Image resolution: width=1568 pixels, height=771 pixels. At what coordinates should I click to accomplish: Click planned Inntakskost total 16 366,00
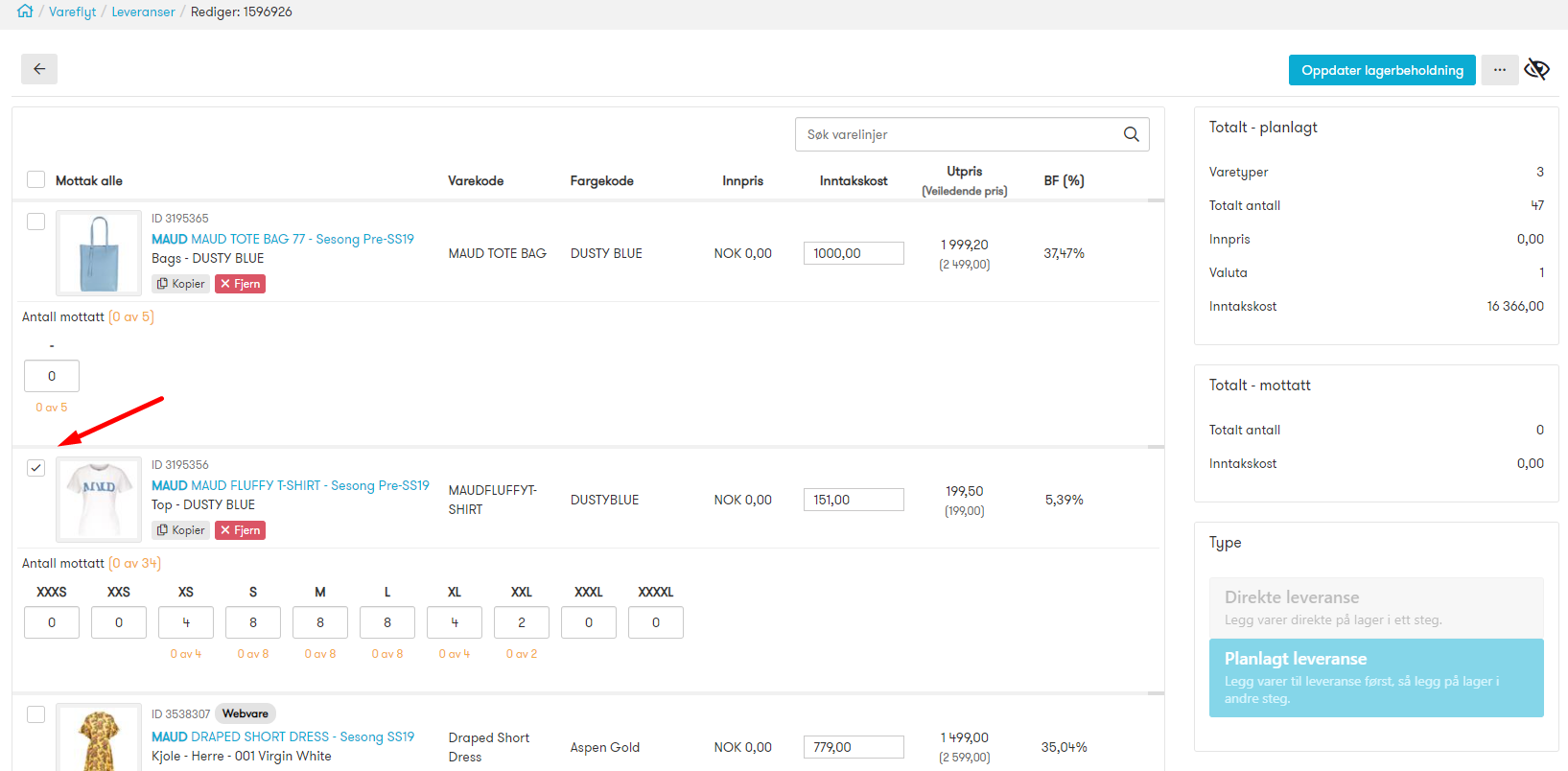pyautogui.click(x=1515, y=306)
